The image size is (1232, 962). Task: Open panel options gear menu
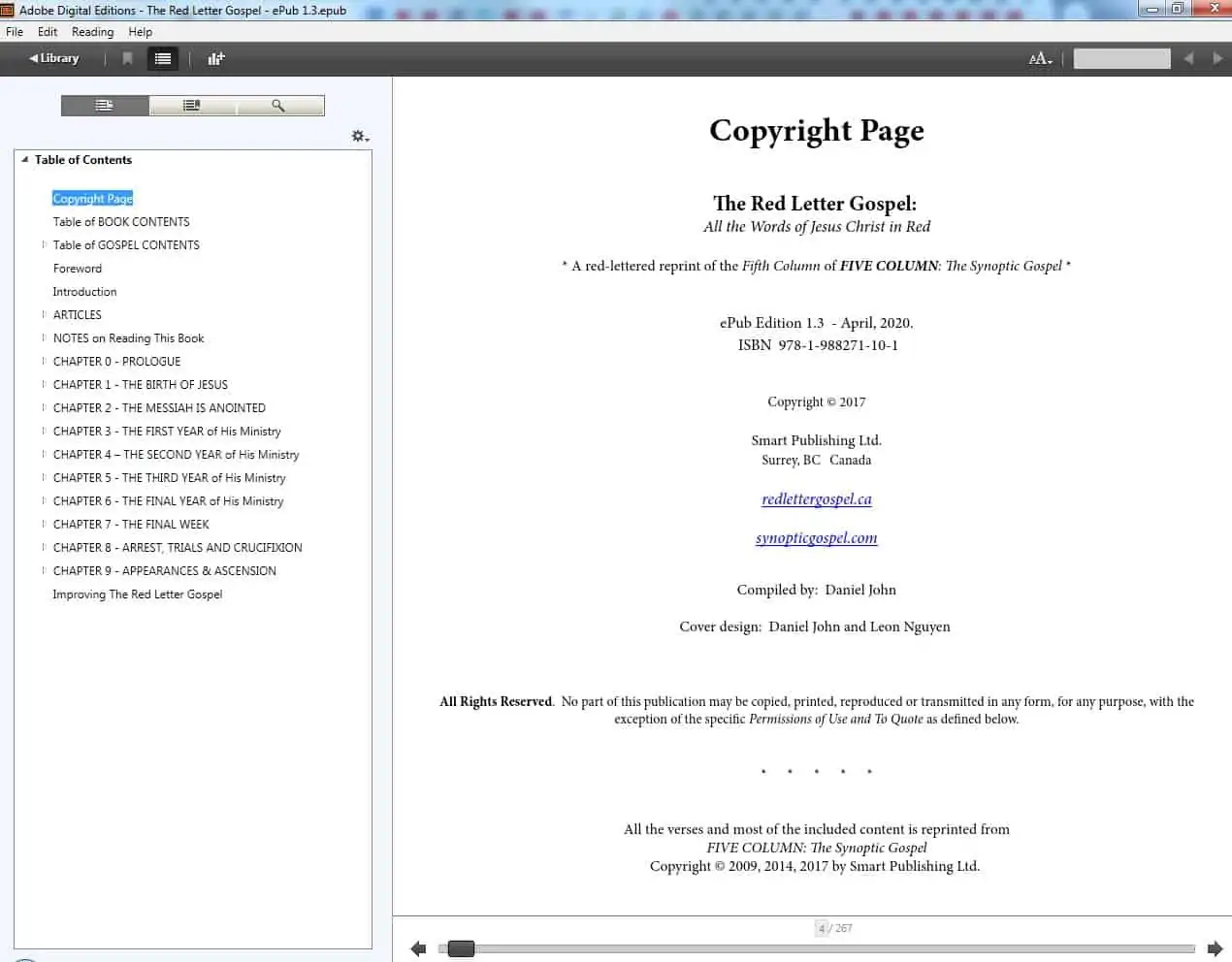360,137
